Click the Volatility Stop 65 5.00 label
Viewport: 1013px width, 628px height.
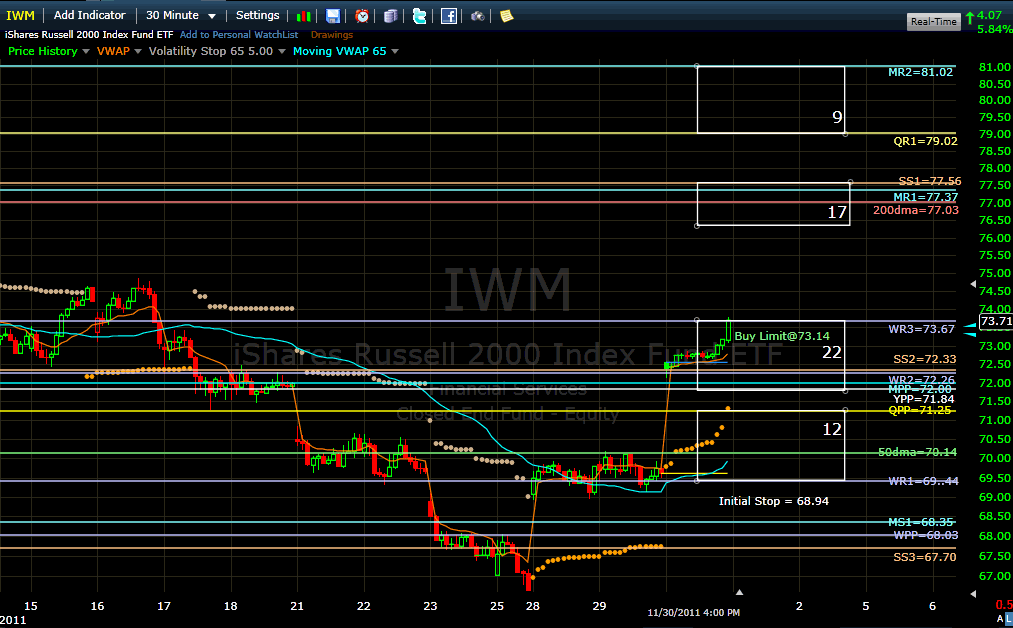pyautogui.click(x=211, y=51)
